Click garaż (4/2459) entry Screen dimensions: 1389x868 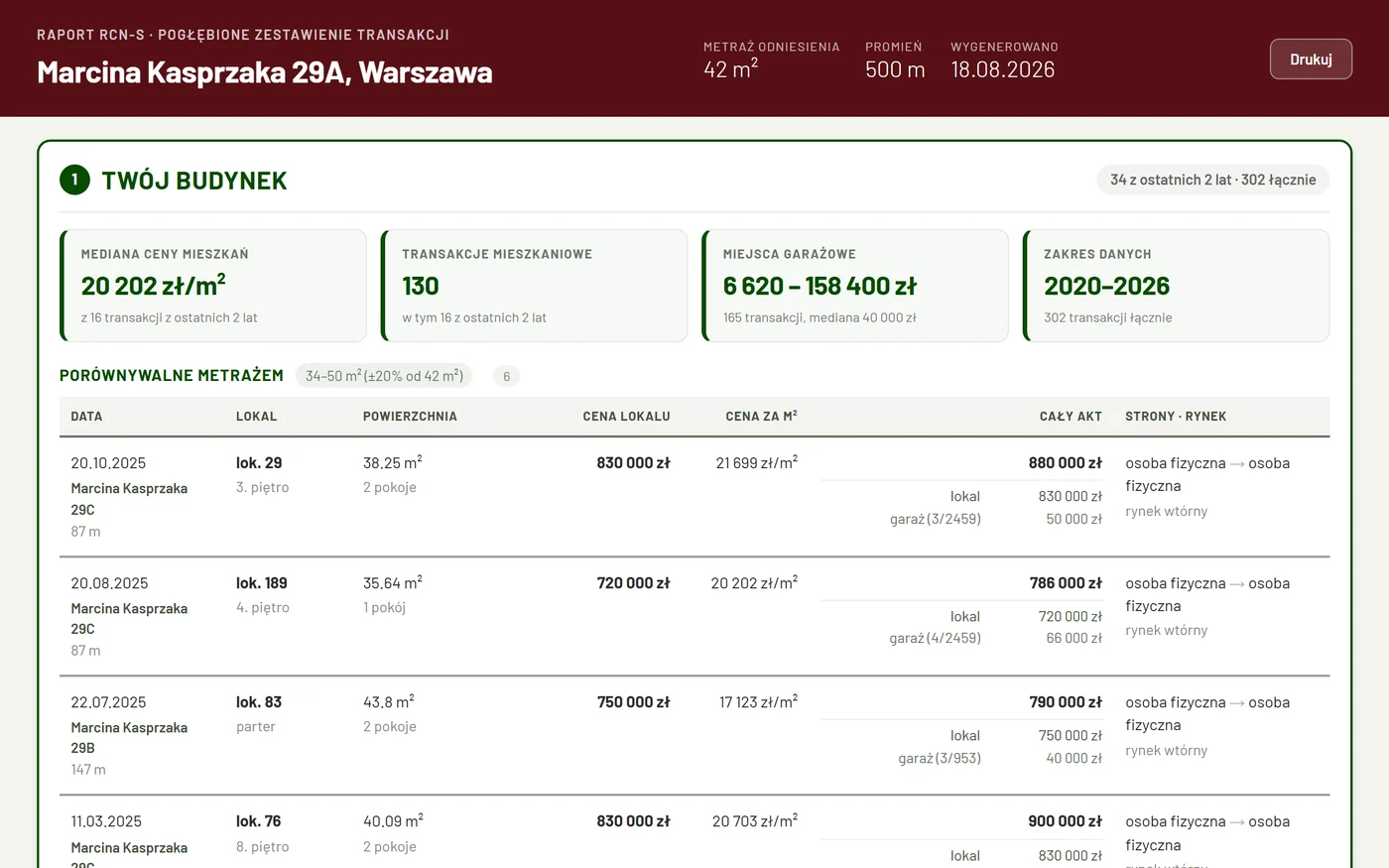pyautogui.click(x=935, y=638)
